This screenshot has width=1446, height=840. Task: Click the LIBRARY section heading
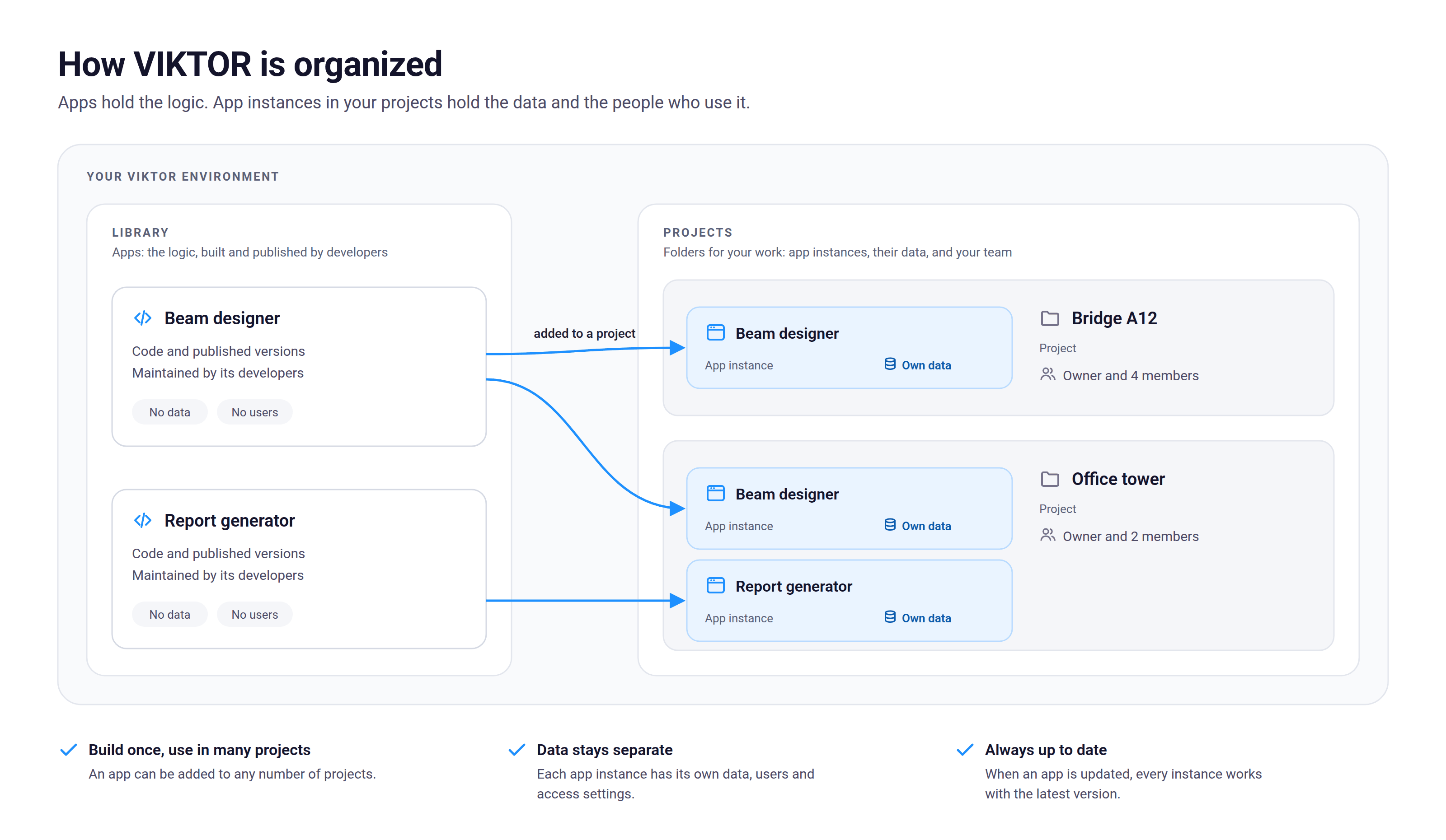pos(140,233)
